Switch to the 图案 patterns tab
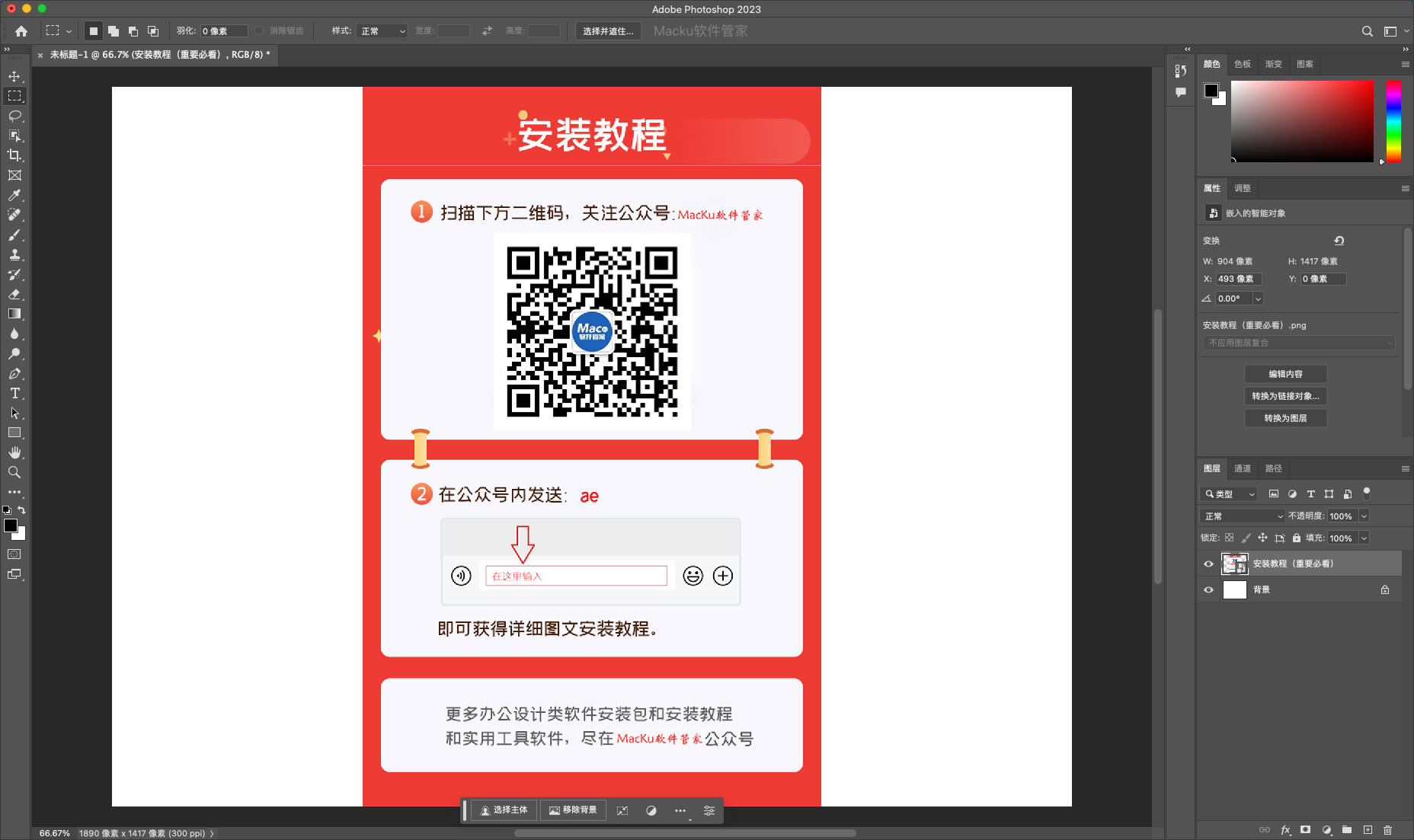This screenshot has width=1414, height=840. tap(1305, 64)
